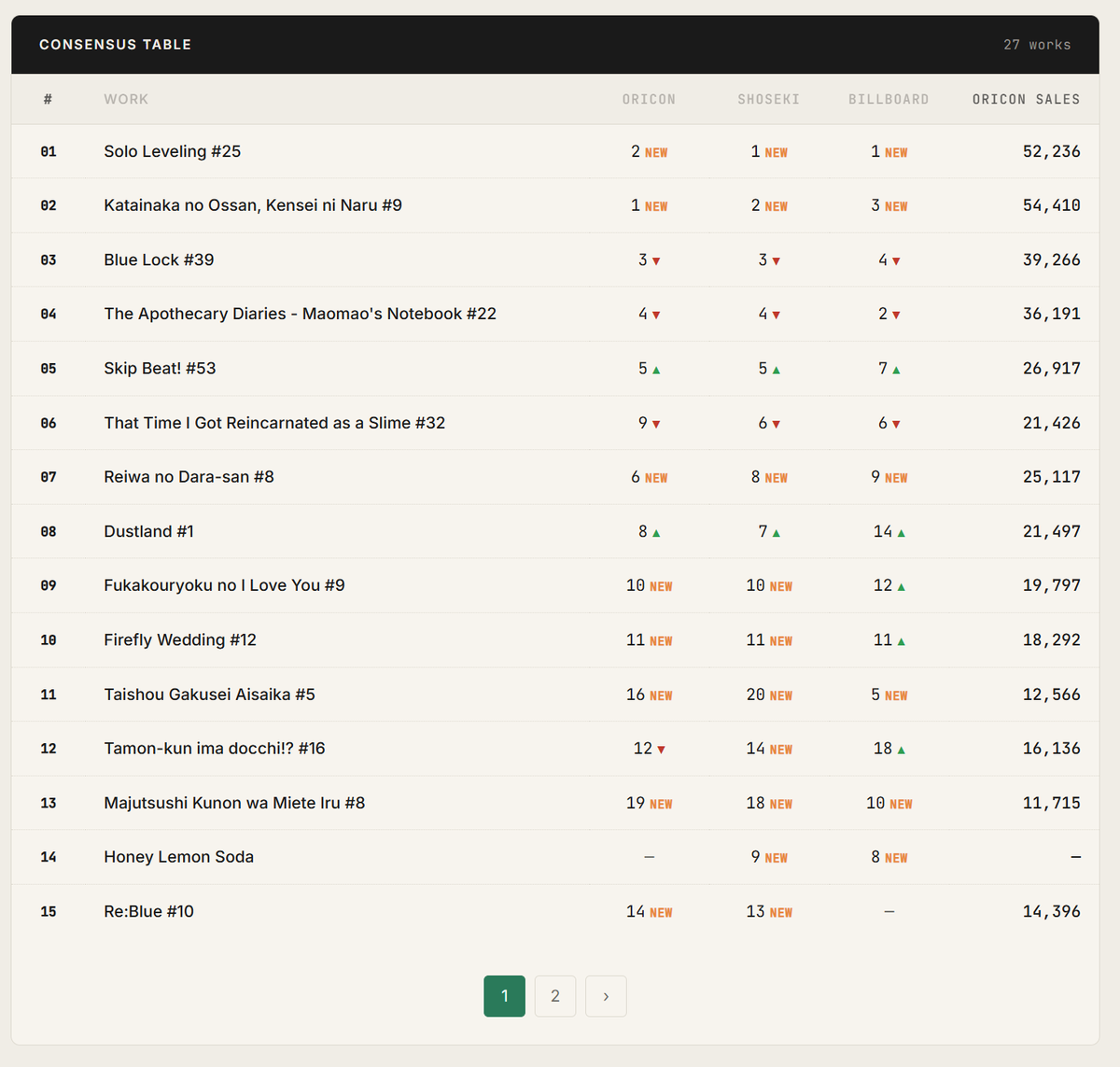Click Honey Lemon Soda's Shoseki rank 9 NEW
Viewport: 1120px width, 1067px height.
(x=769, y=857)
